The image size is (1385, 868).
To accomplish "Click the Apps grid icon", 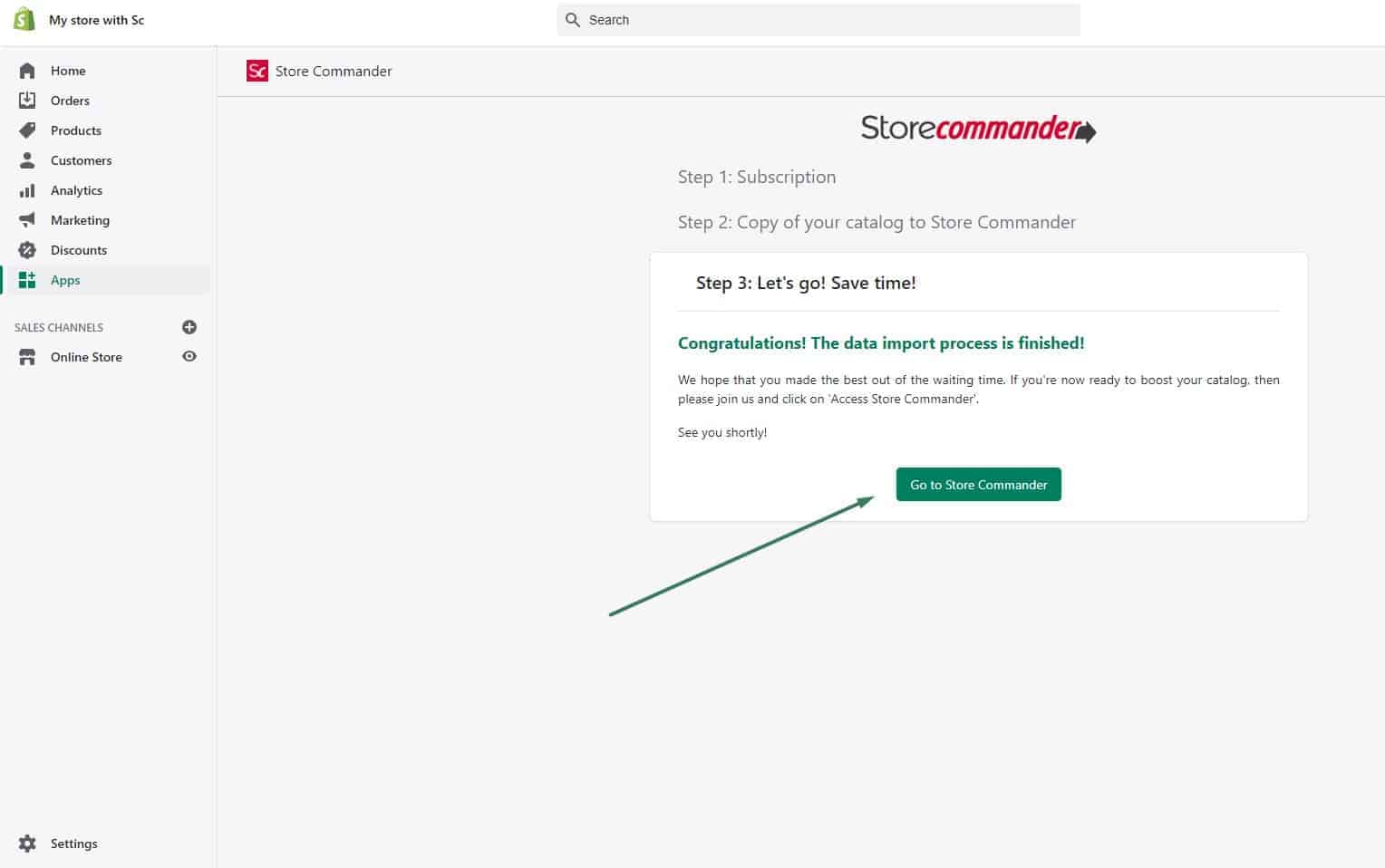I will 27,280.
